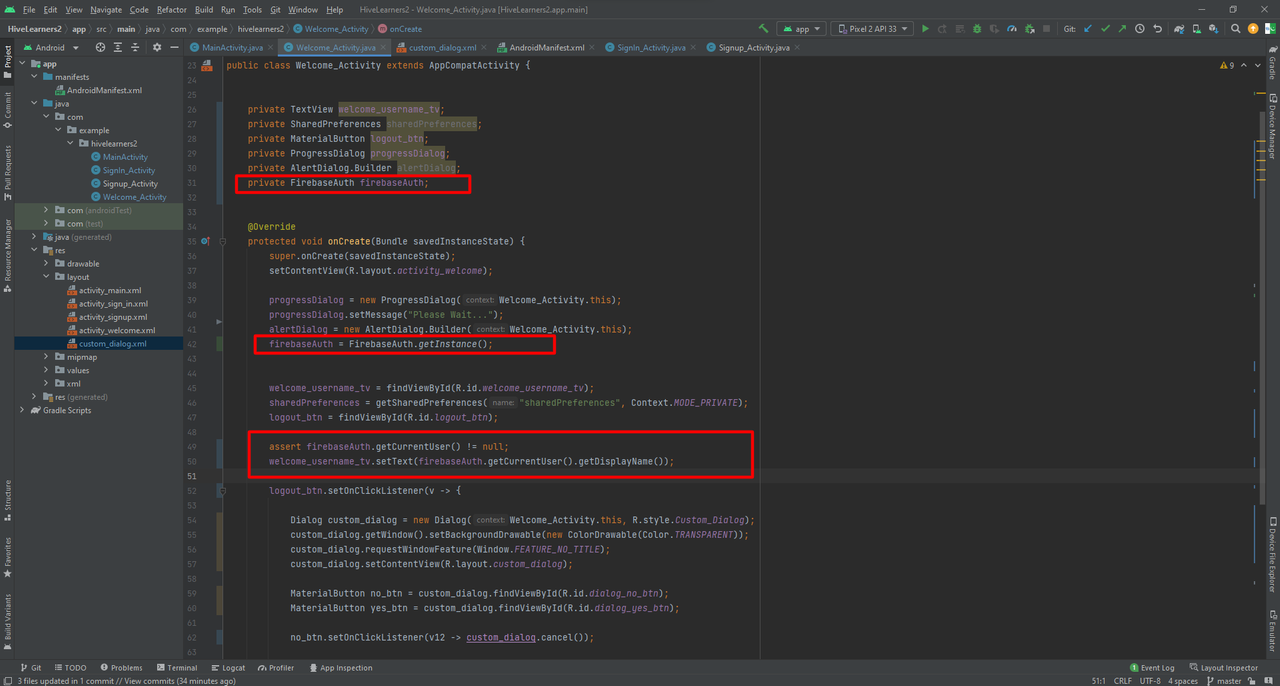Click Git Push green arrow

[x=1122, y=29]
